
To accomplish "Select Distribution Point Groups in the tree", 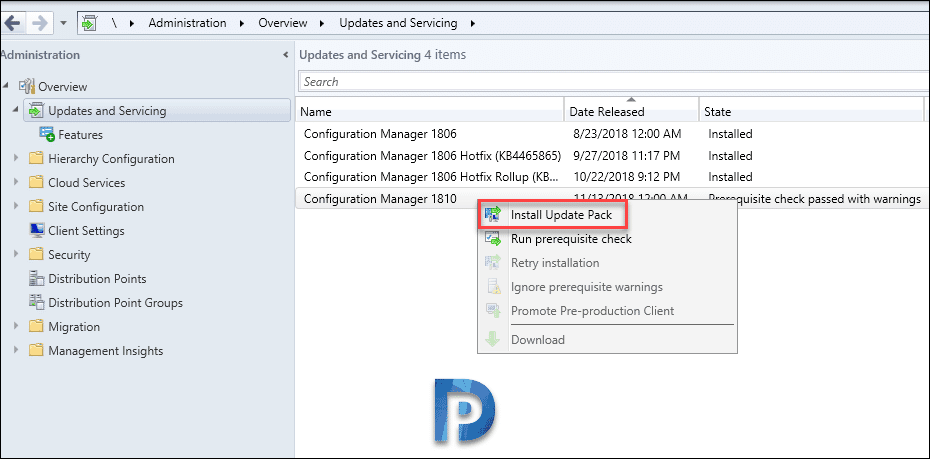I will [116, 302].
